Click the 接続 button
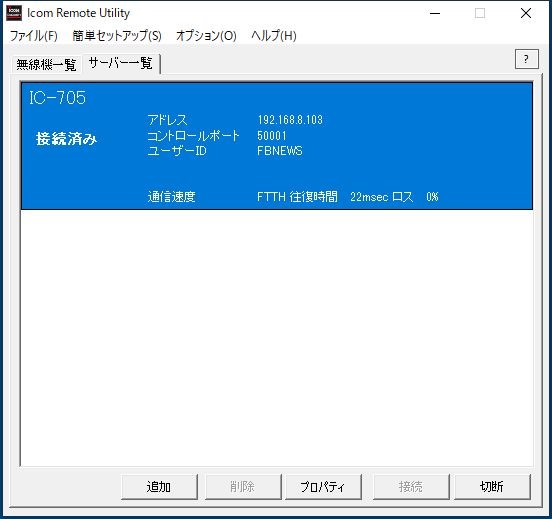 [x=410, y=487]
